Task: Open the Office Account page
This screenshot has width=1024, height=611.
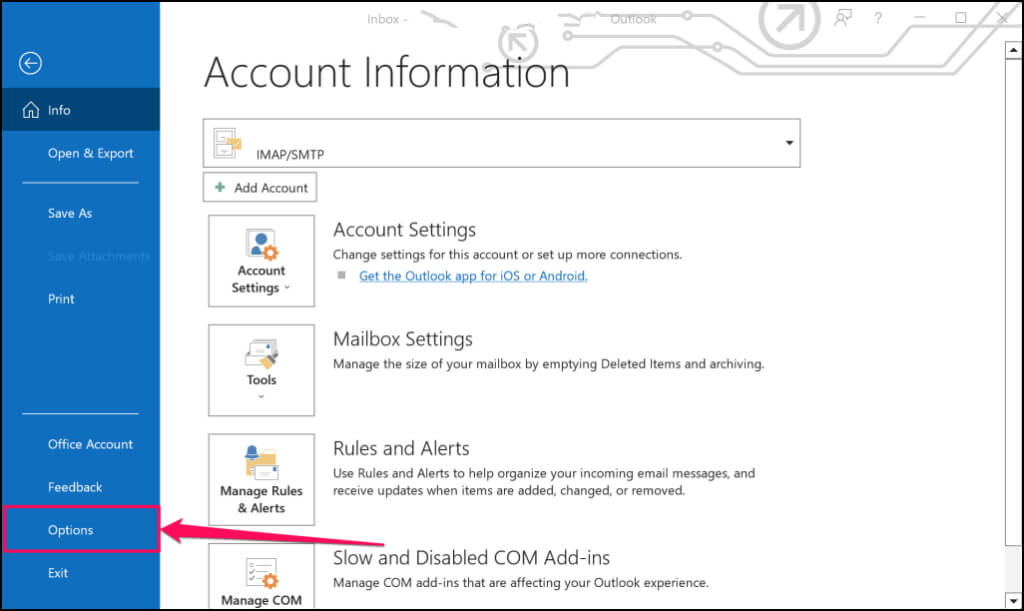Action: coord(90,444)
